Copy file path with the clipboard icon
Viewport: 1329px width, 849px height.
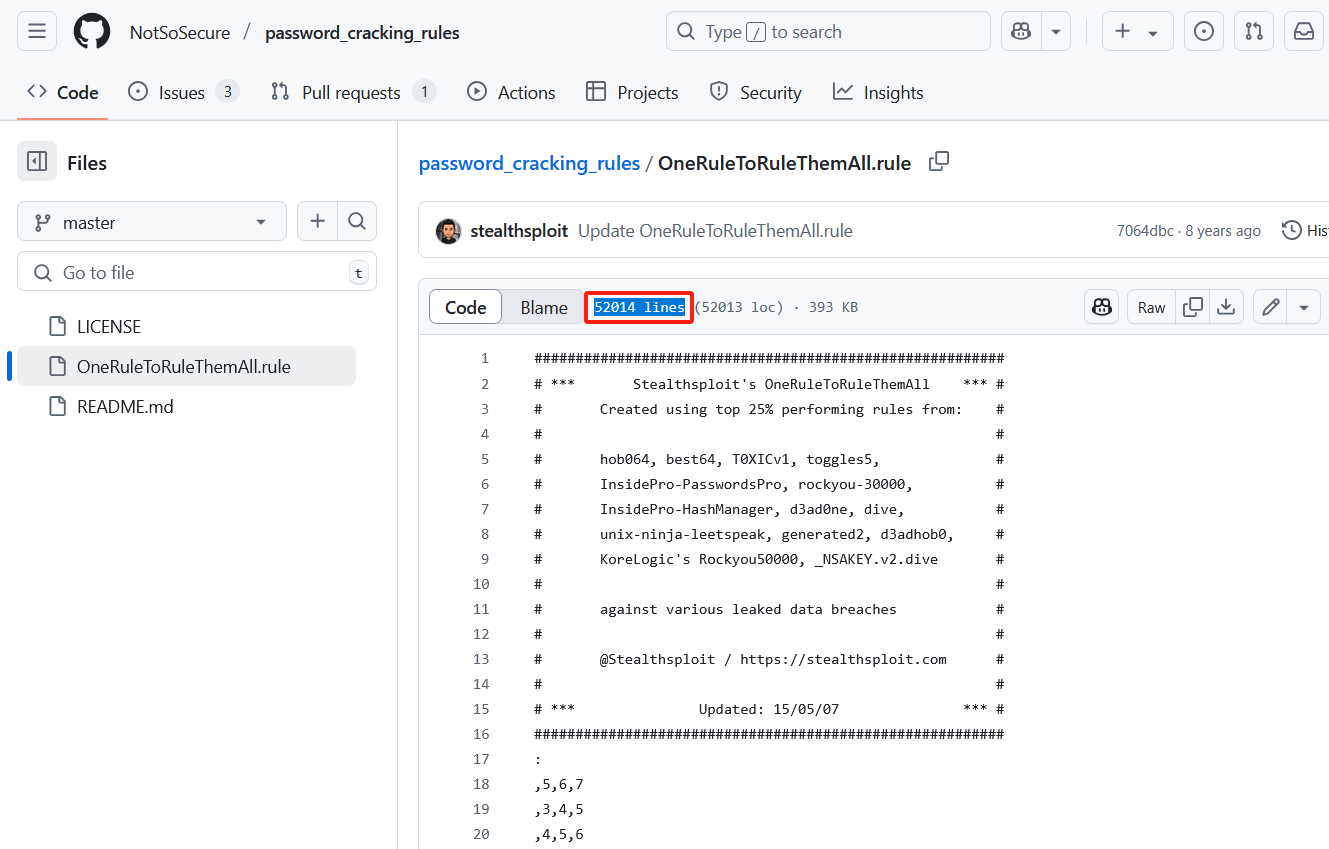click(x=938, y=162)
